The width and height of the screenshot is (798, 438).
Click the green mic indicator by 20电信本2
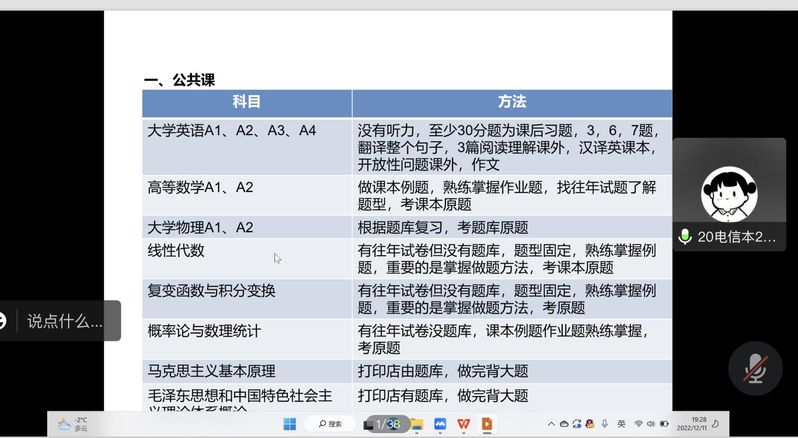point(685,237)
